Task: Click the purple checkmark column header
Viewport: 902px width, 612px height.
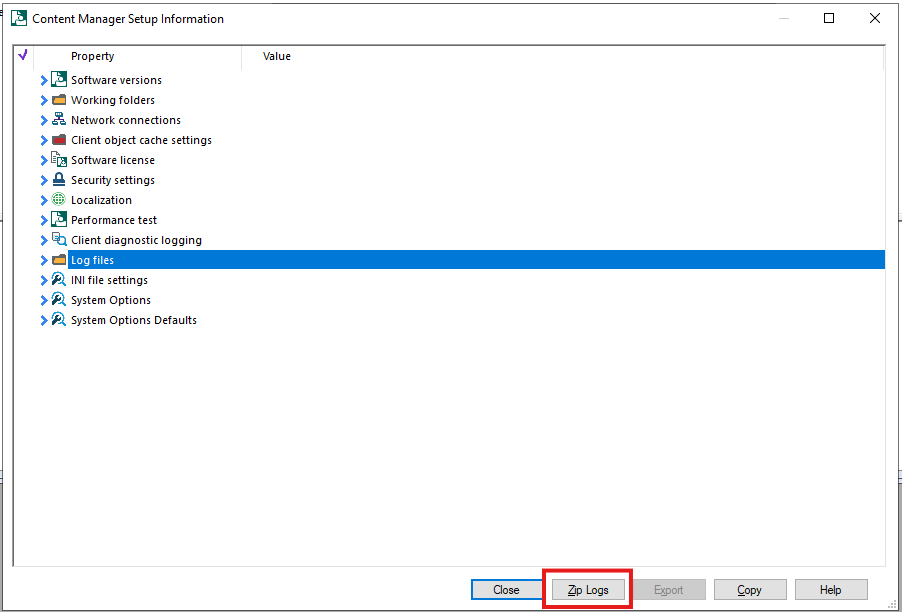Action: coord(23,55)
